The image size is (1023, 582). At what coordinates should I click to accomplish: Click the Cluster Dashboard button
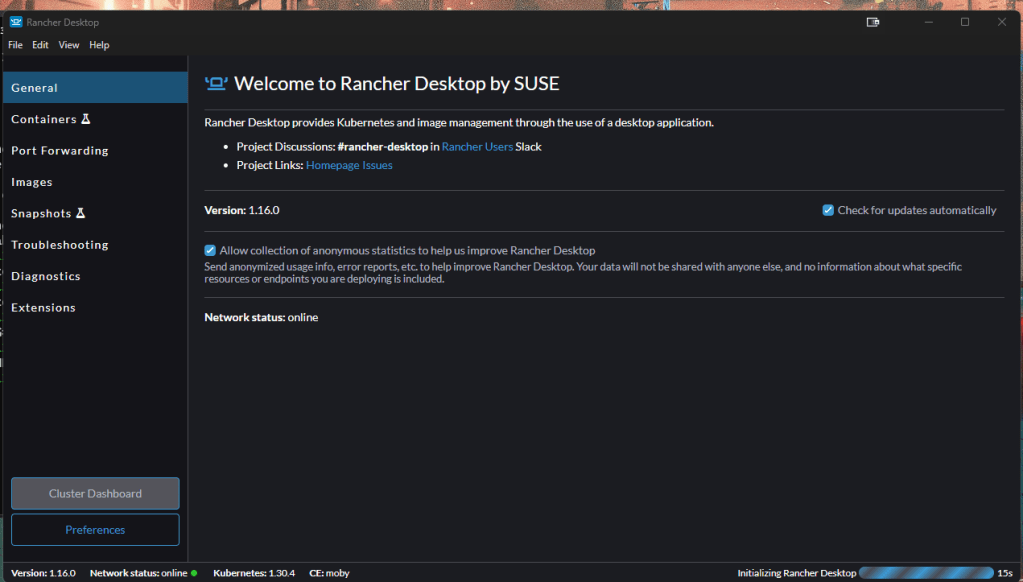tap(95, 493)
